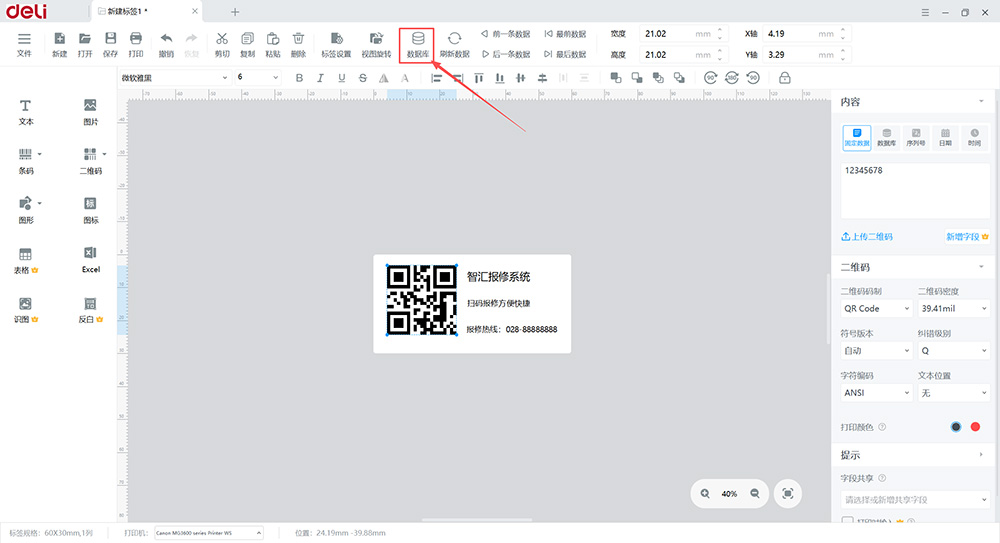Click the 撤销 undo arrow icon
The image size is (1000, 543).
click(166, 45)
